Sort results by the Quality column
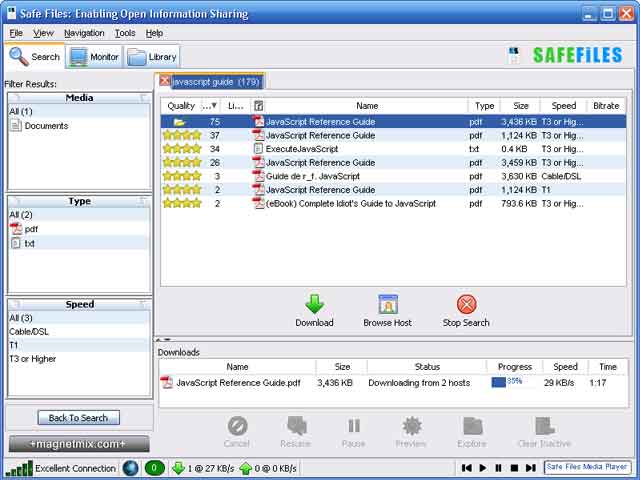Image resolution: width=640 pixels, height=480 pixels. click(x=181, y=106)
